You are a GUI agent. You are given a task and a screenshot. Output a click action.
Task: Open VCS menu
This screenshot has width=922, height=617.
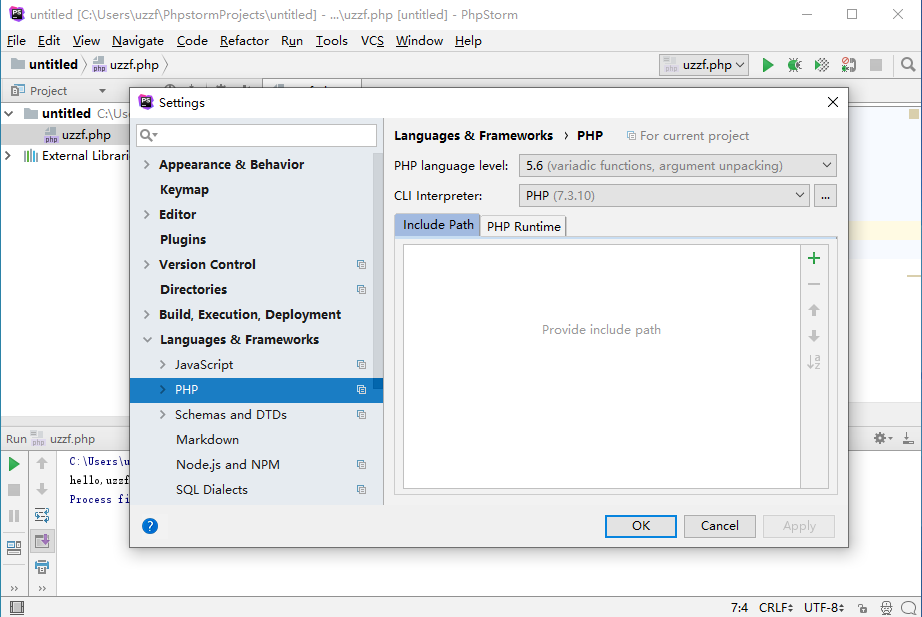pos(372,41)
